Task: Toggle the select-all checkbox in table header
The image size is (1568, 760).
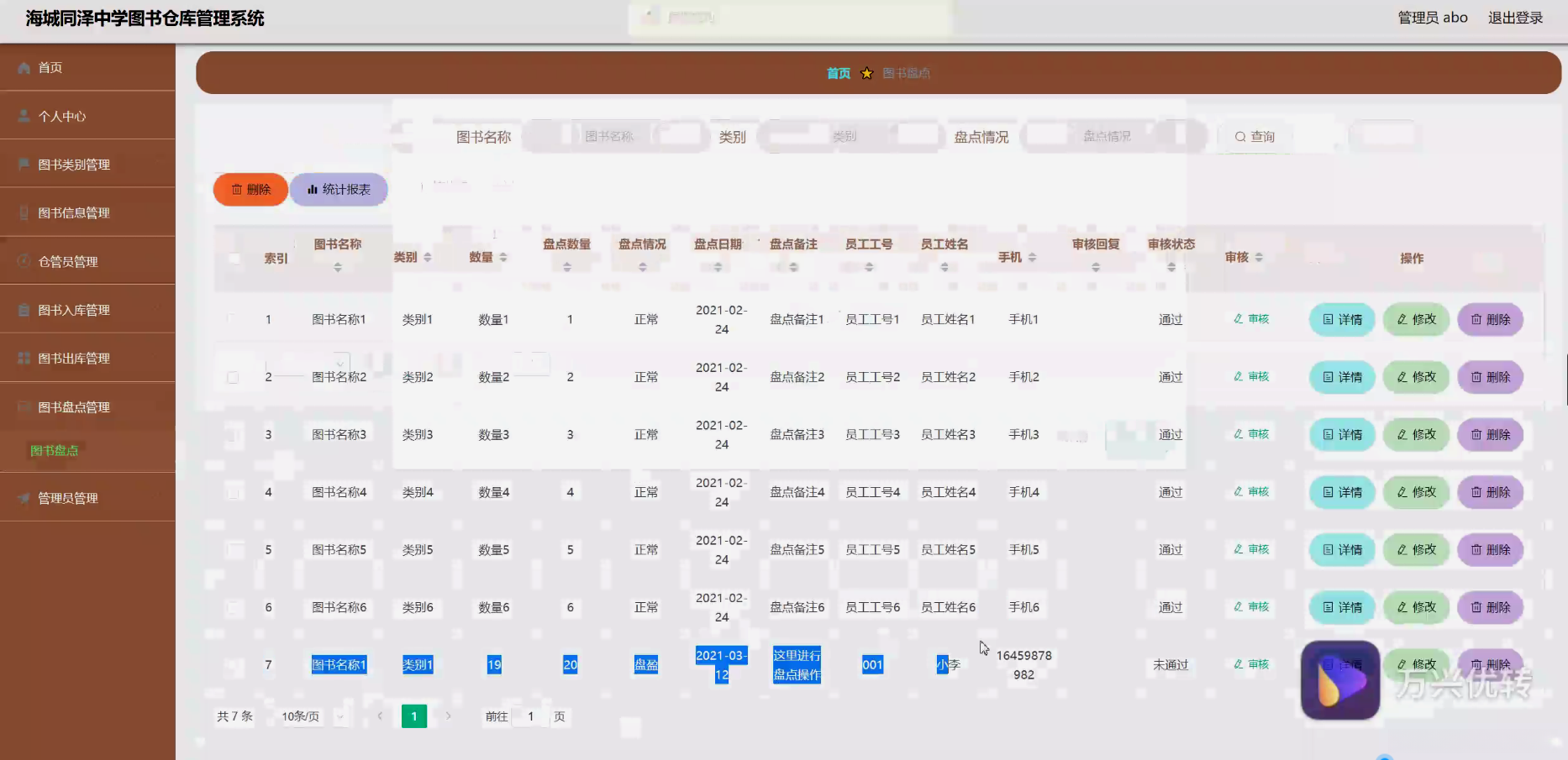Action: pos(234,259)
